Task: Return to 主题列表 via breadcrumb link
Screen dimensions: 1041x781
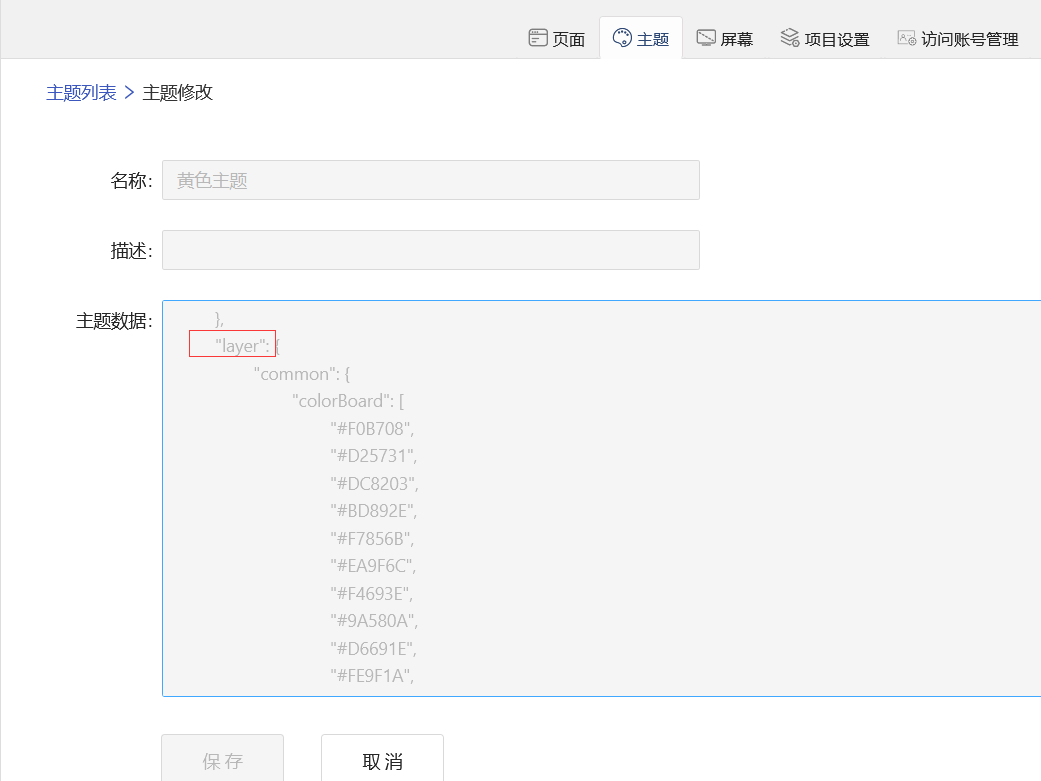Action: click(x=81, y=93)
